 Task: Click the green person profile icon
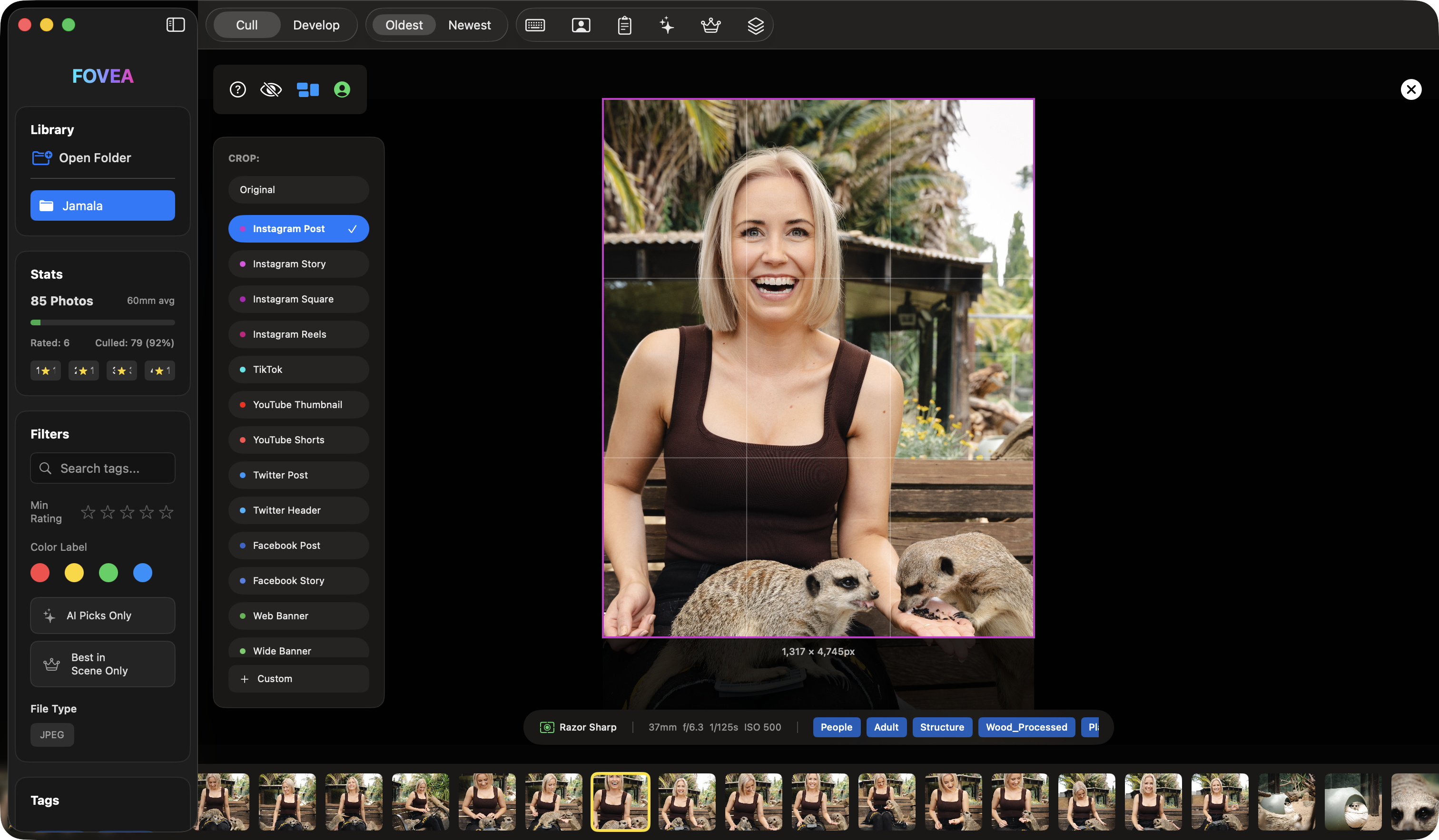tap(342, 89)
